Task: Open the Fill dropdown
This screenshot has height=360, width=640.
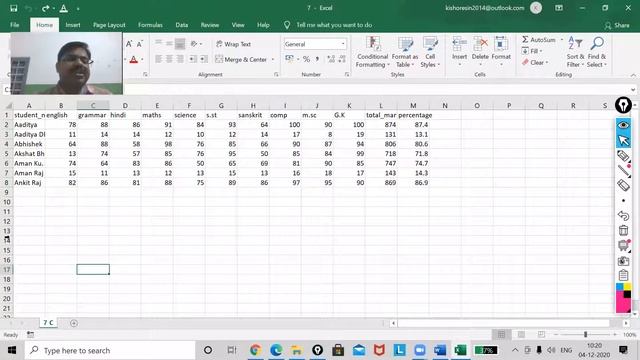Action: point(532,51)
